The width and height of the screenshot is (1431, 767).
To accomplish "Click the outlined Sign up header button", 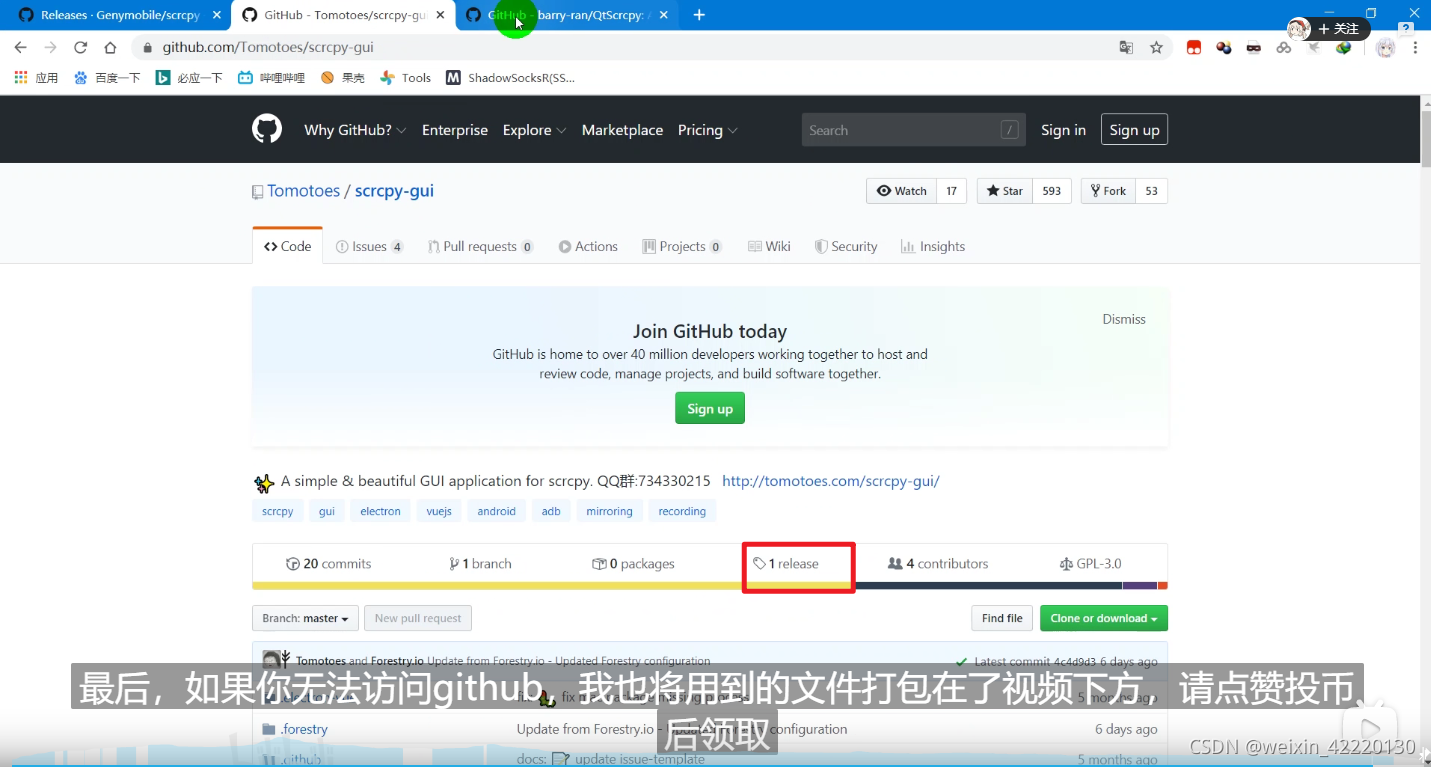I will [x=1134, y=130].
